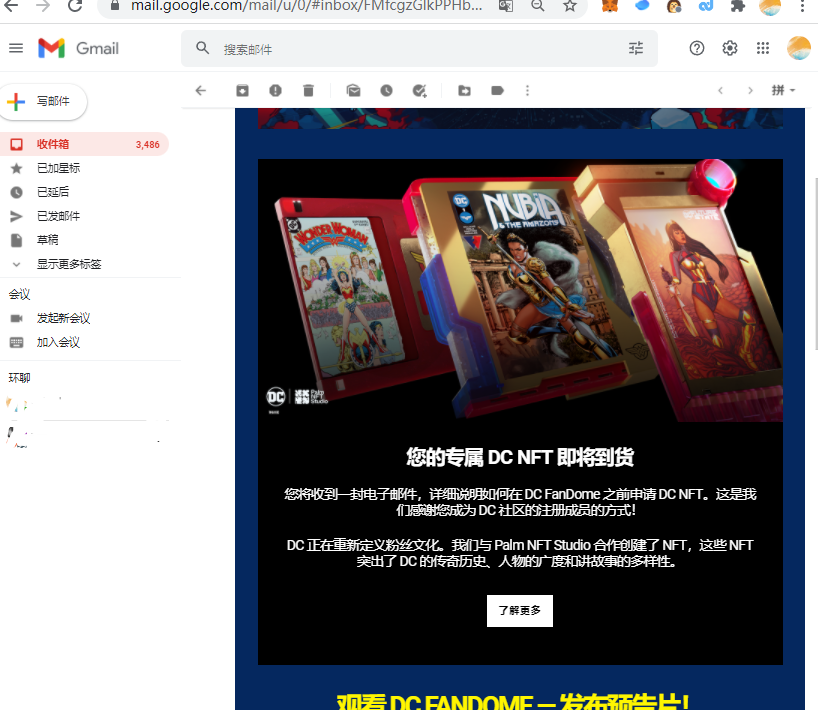818x710 pixels.
Task: Click the browser address bar URL
Action: [306, 6]
